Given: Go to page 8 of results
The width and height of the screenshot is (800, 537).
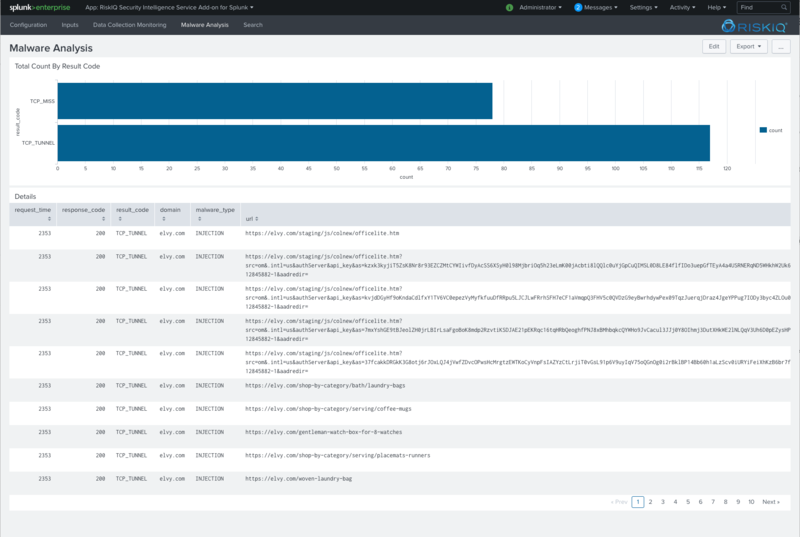Looking at the screenshot, I should [725, 502].
